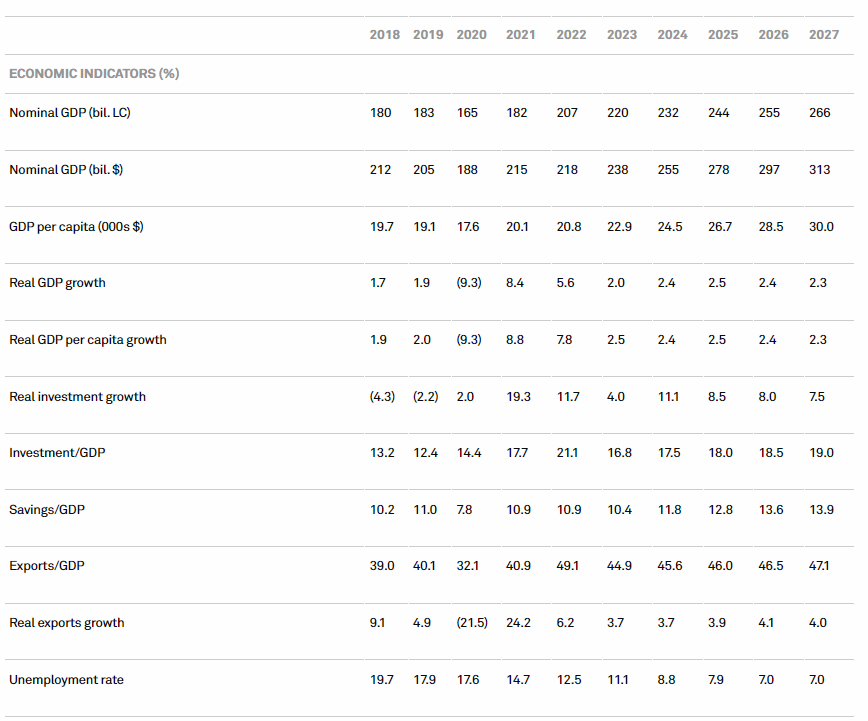Select the GDP per capita (000s $) label

[x=76, y=227]
